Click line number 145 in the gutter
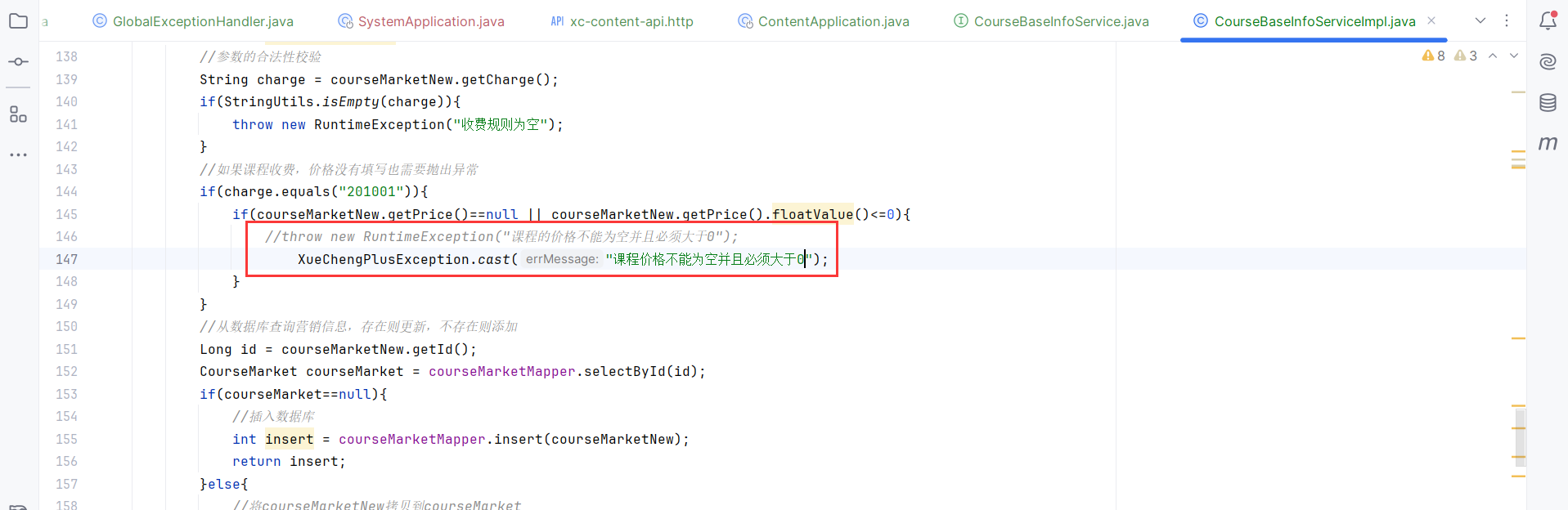Screen dimensions: 1568x510 click(66, 214)
